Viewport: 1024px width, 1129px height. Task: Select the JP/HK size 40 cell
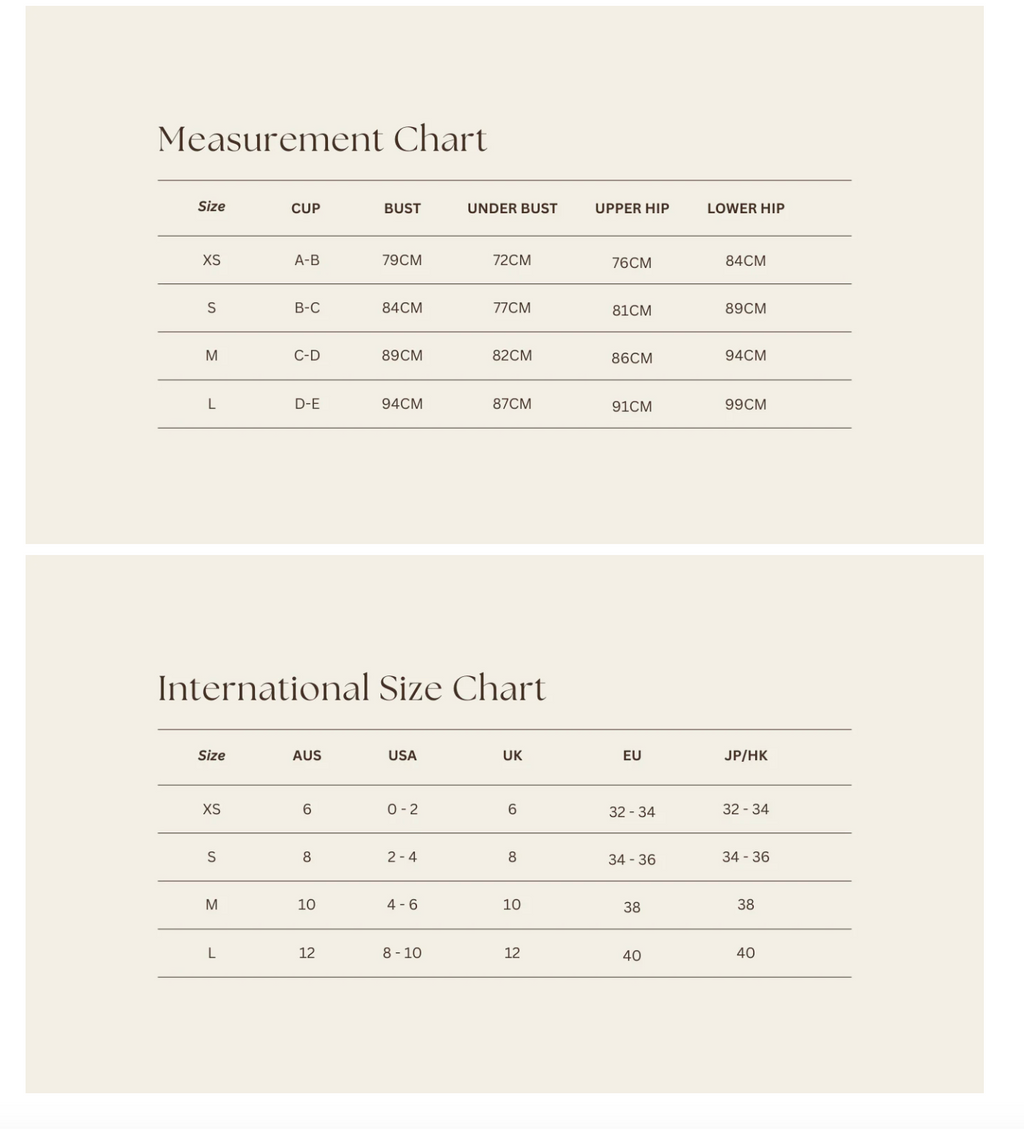point(746,953)
